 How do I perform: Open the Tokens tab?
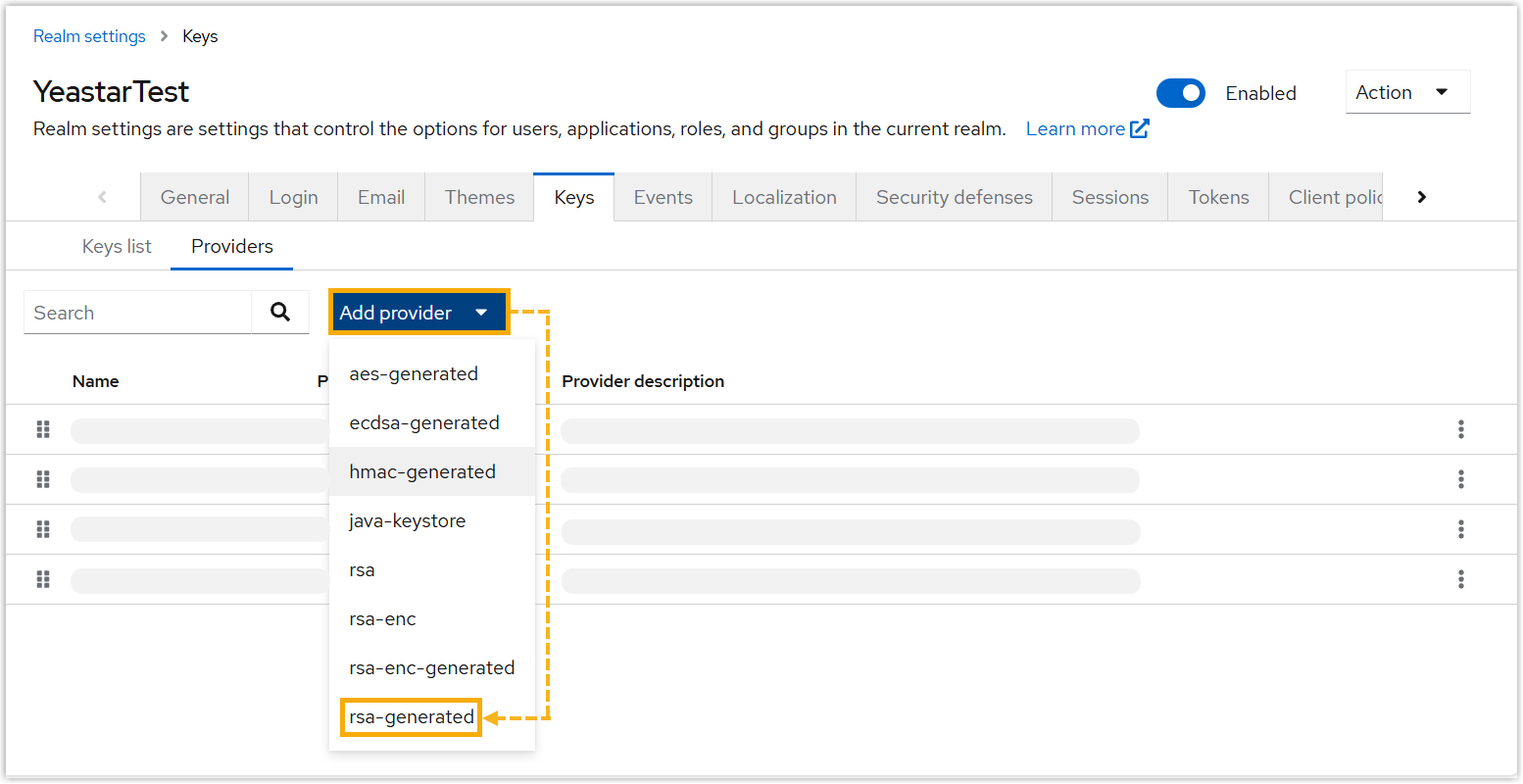1218,197
